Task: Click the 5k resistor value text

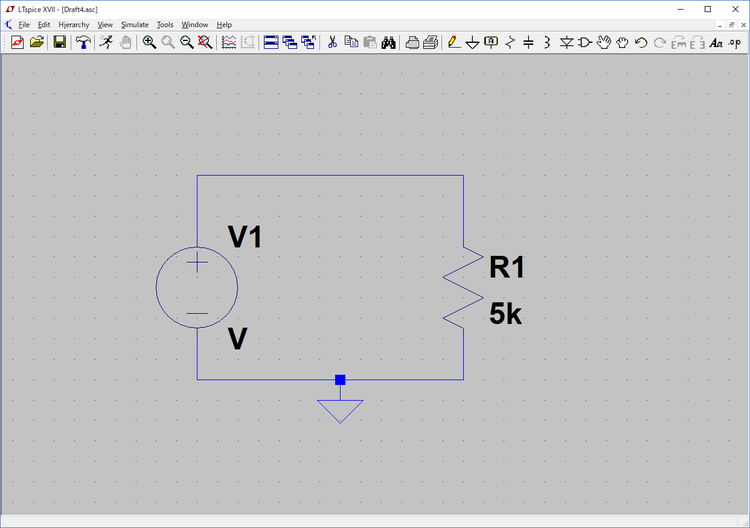Action: 505,315
